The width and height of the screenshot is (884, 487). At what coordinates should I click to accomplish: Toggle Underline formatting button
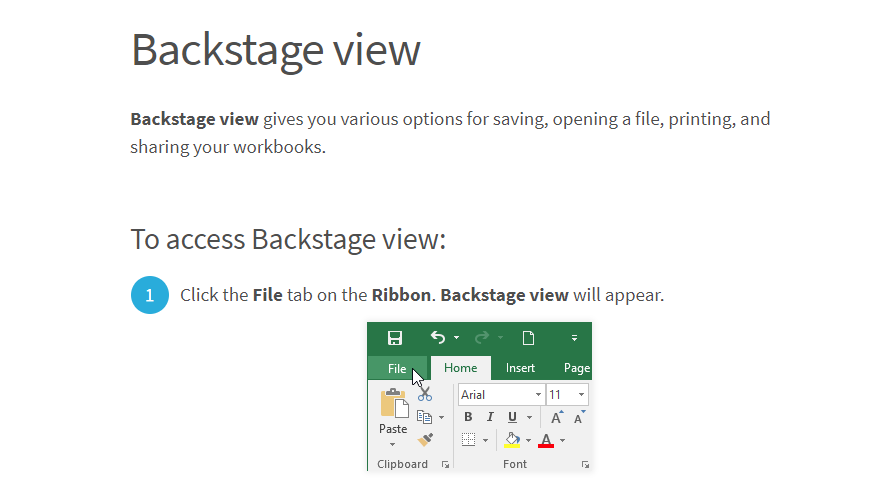pos(512,417)
